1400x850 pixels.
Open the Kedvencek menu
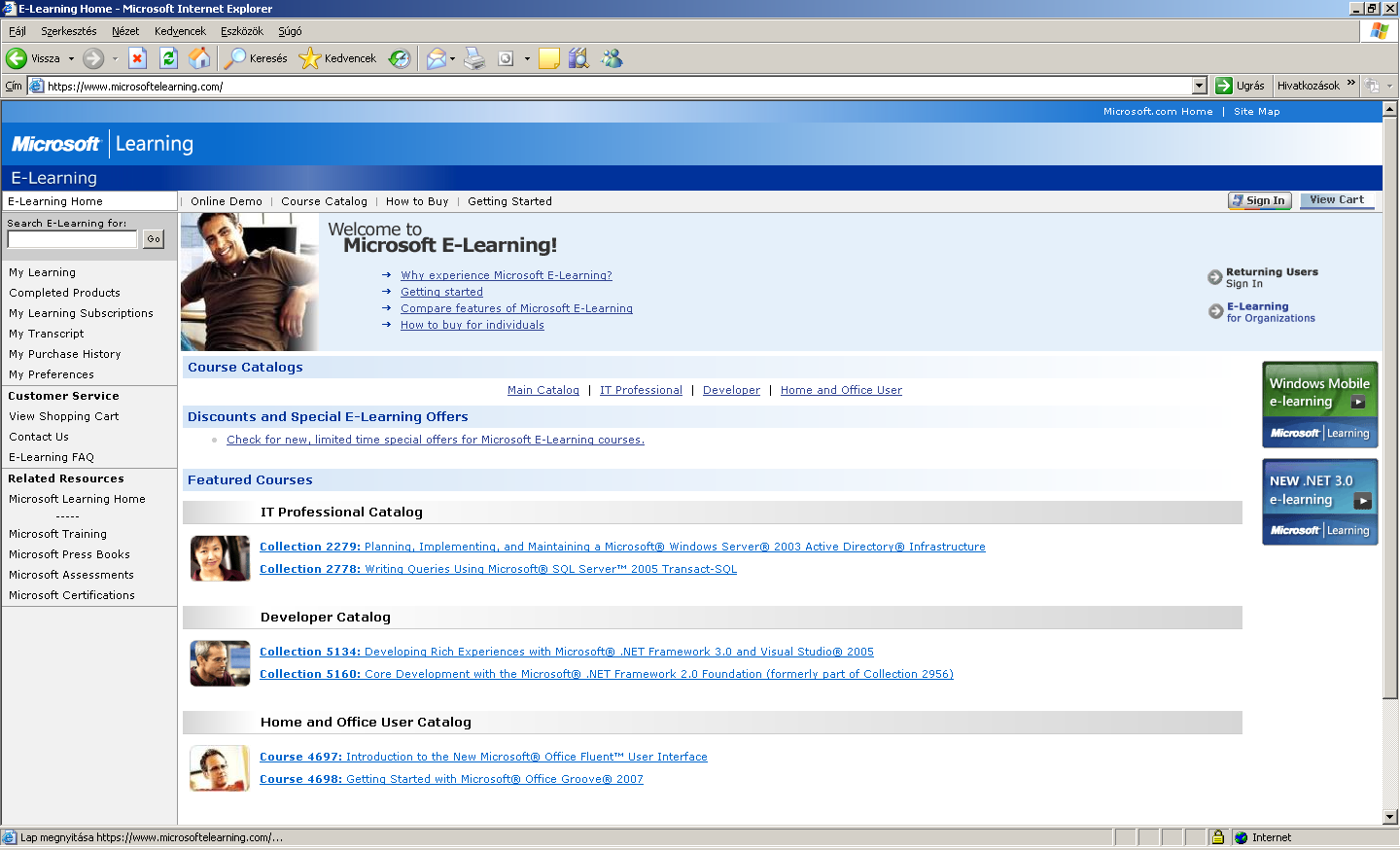click(x=180, y=31)
